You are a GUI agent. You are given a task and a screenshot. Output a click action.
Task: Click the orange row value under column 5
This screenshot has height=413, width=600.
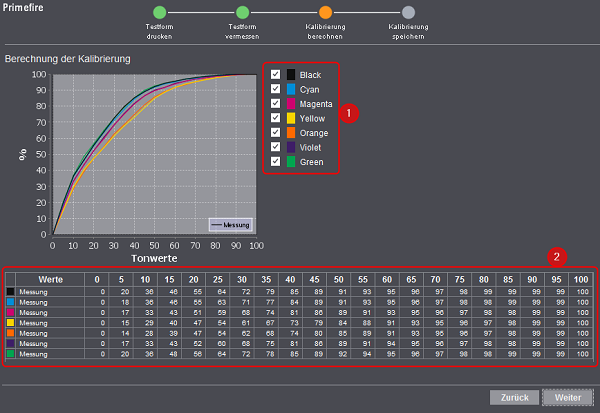click(x=125, y=333)
